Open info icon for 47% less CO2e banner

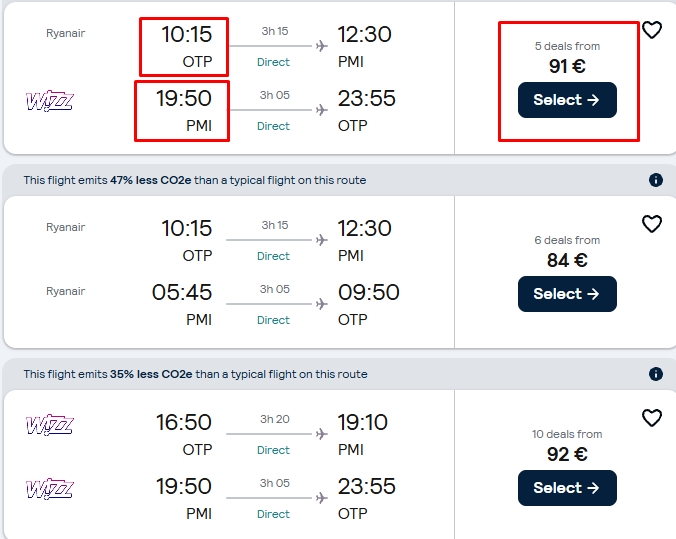click(x=656, y=180)
